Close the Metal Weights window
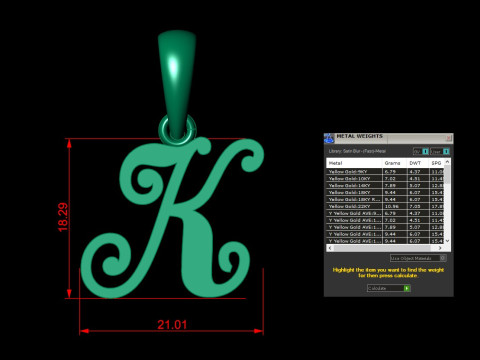The width and height of the screenshot is (480, 360). [449, 138]
